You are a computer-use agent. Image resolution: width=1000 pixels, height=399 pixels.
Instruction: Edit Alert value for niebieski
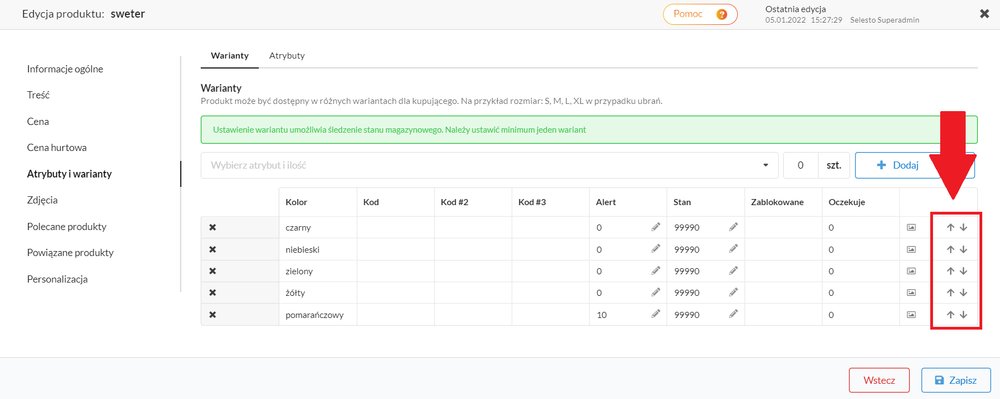point(656,249)
